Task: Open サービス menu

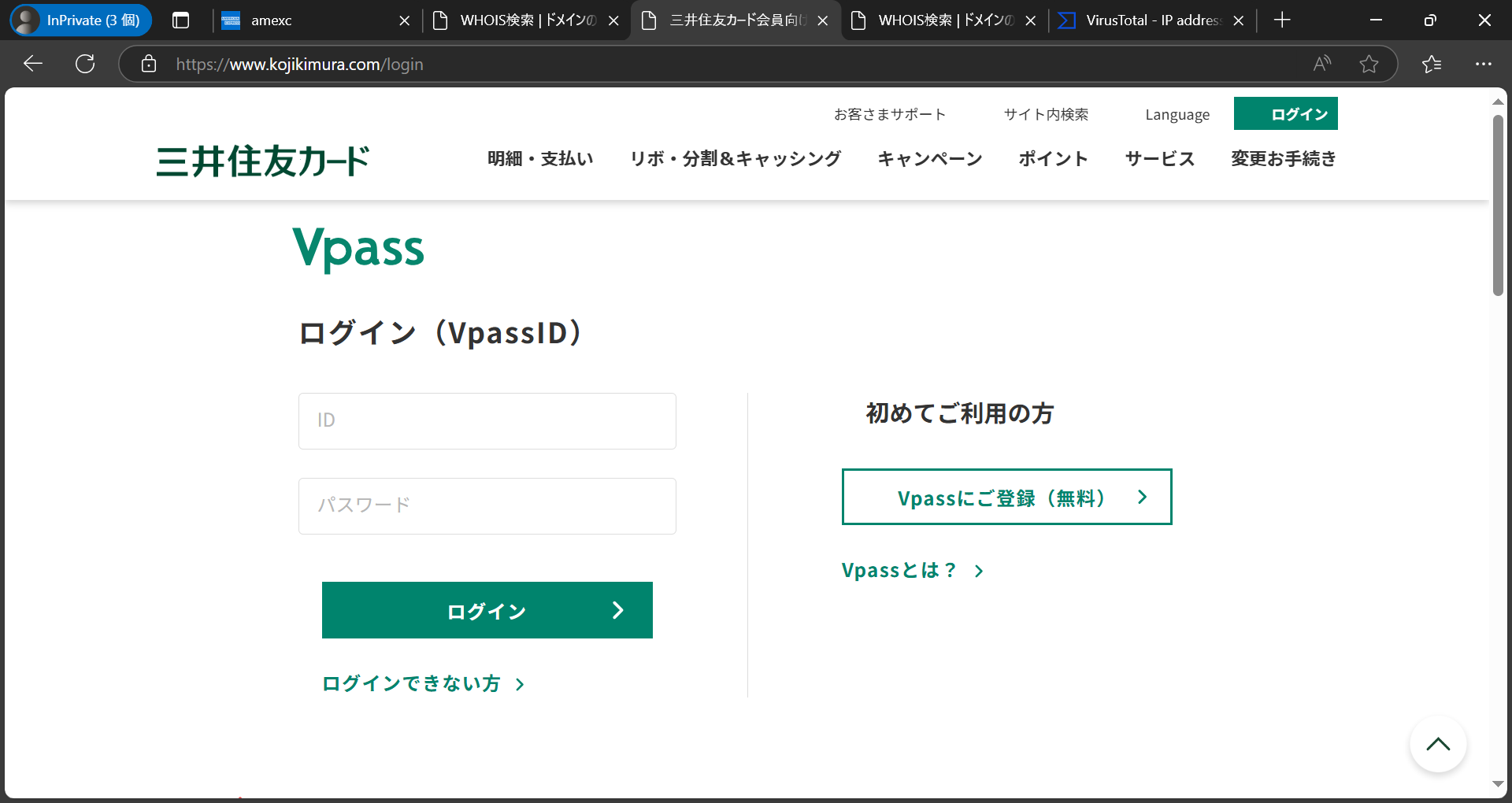Action: (1160, 158)
